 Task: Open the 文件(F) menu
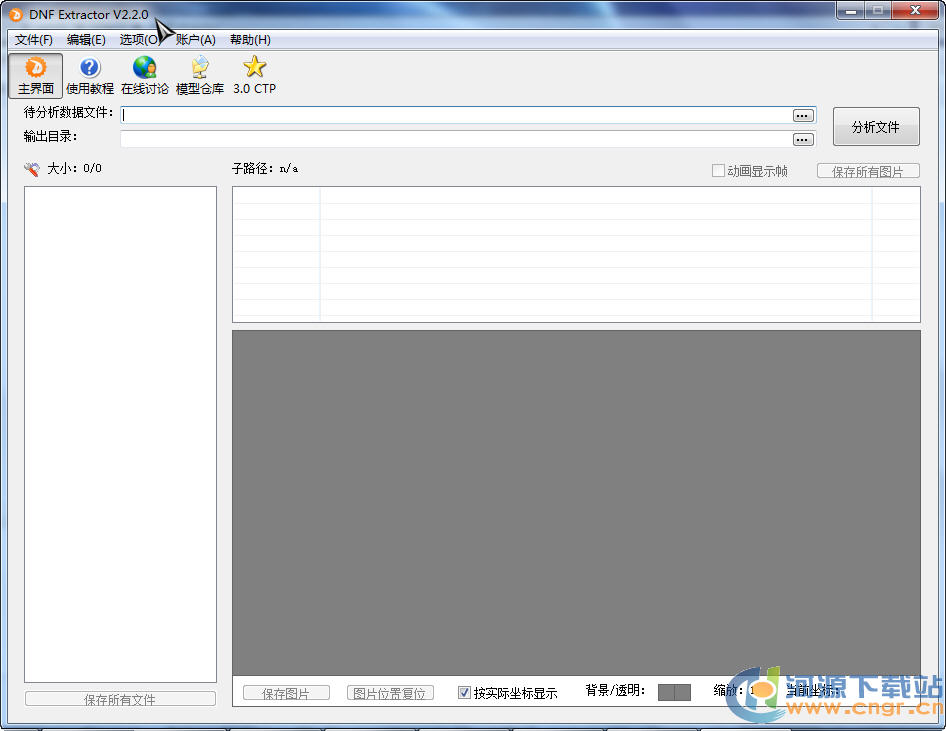click(33, 40)
